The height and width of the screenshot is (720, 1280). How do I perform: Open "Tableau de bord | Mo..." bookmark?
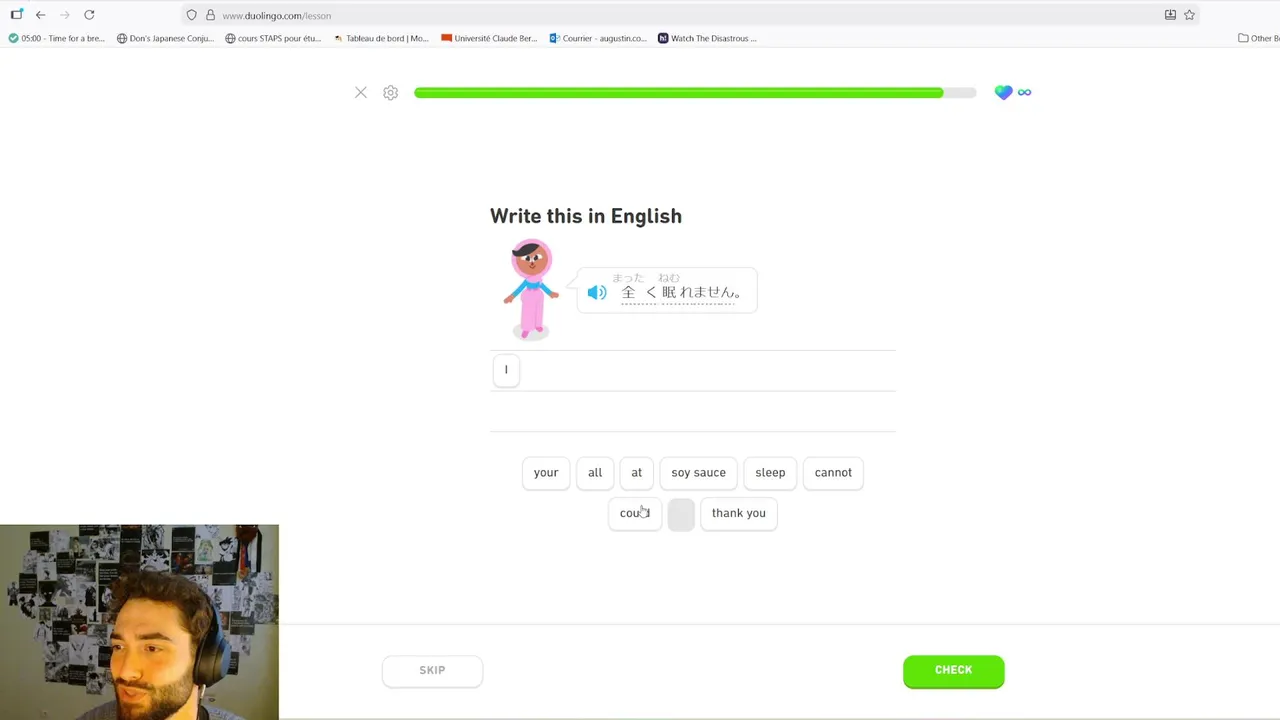tap(381, 38)
